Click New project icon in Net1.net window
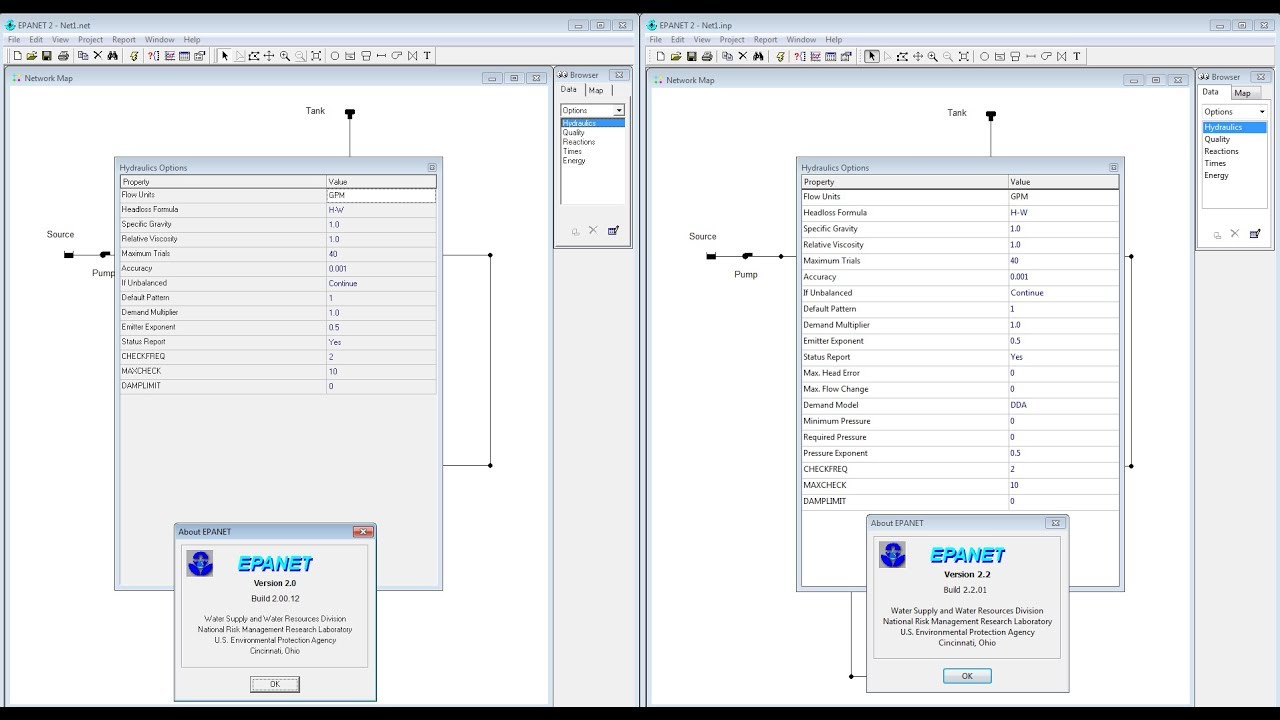 click(17, 56)
